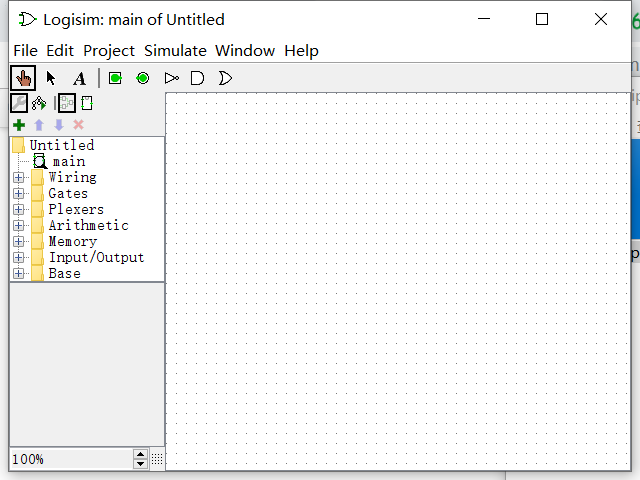Select the NOT gate tool
The width and height of the screenshot is (640, 480).
click(x=171, y=78)
